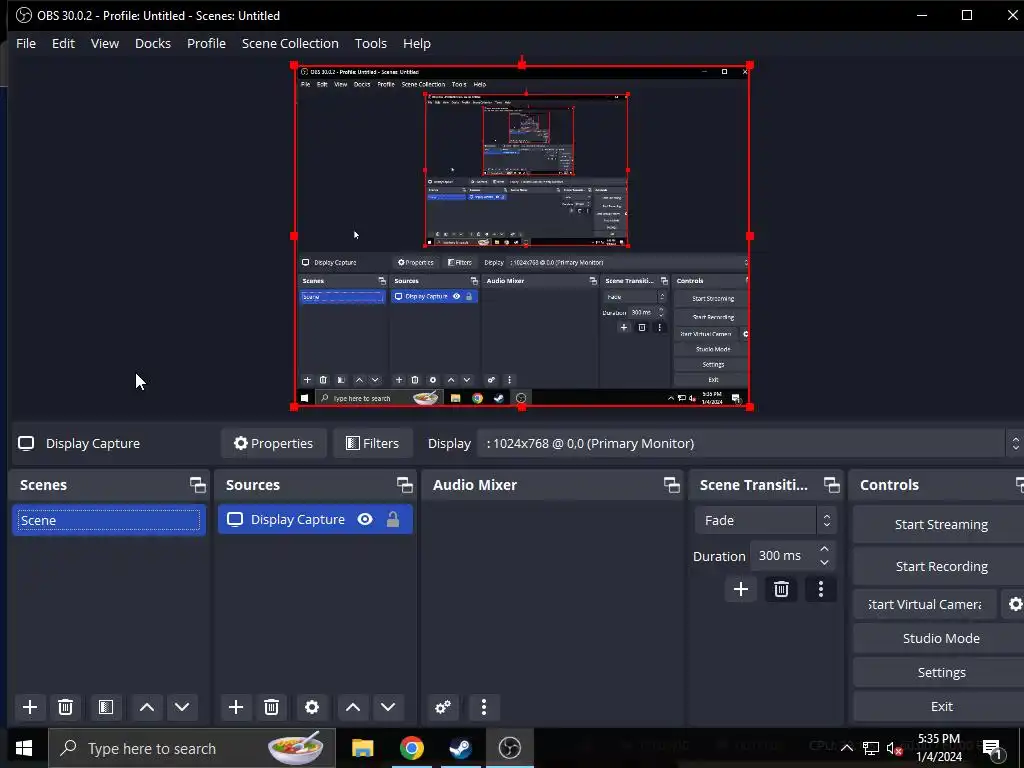Open Google Chrome from the taskbar

pos(411,748)
